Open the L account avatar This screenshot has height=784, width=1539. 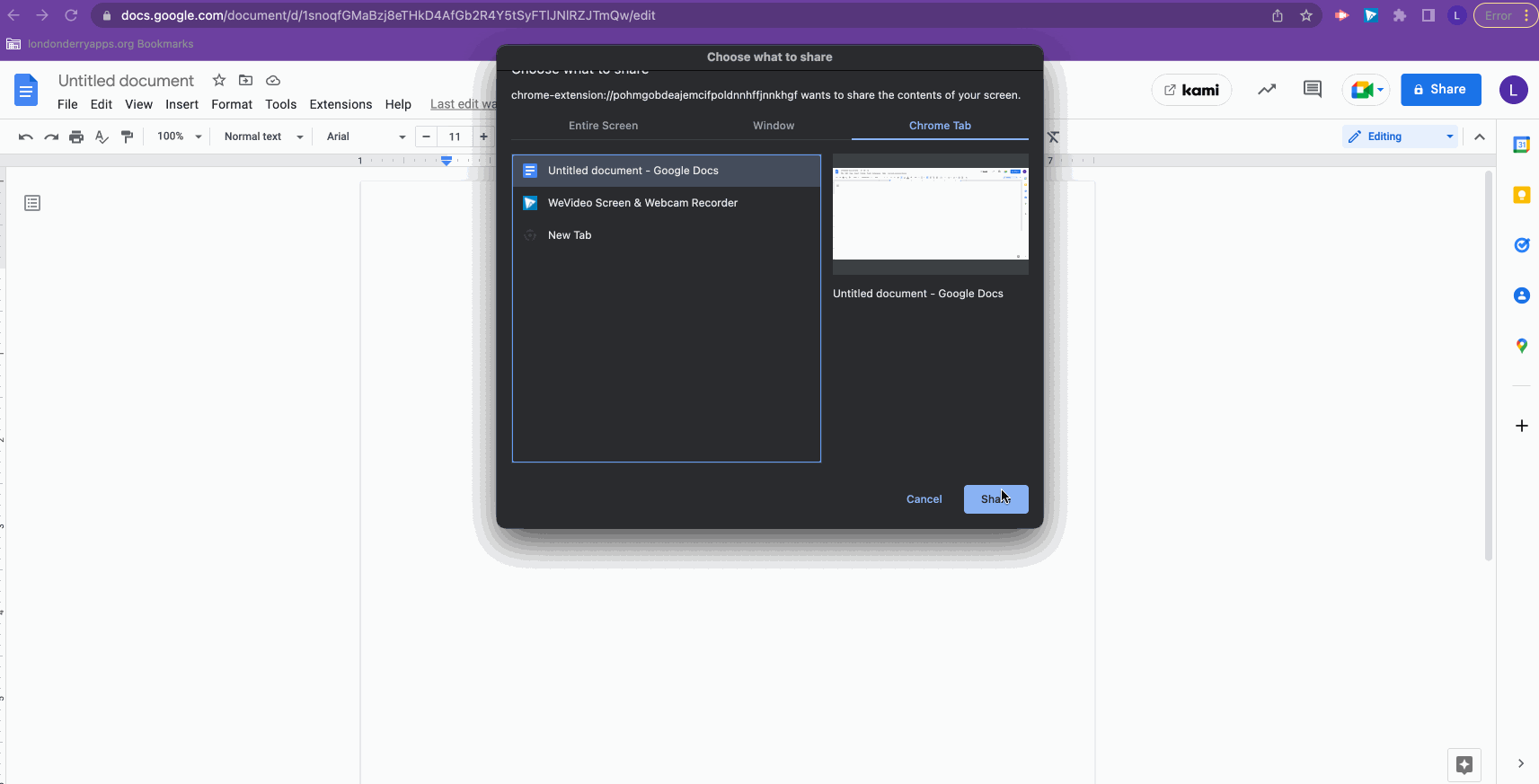click(1513, 89)
